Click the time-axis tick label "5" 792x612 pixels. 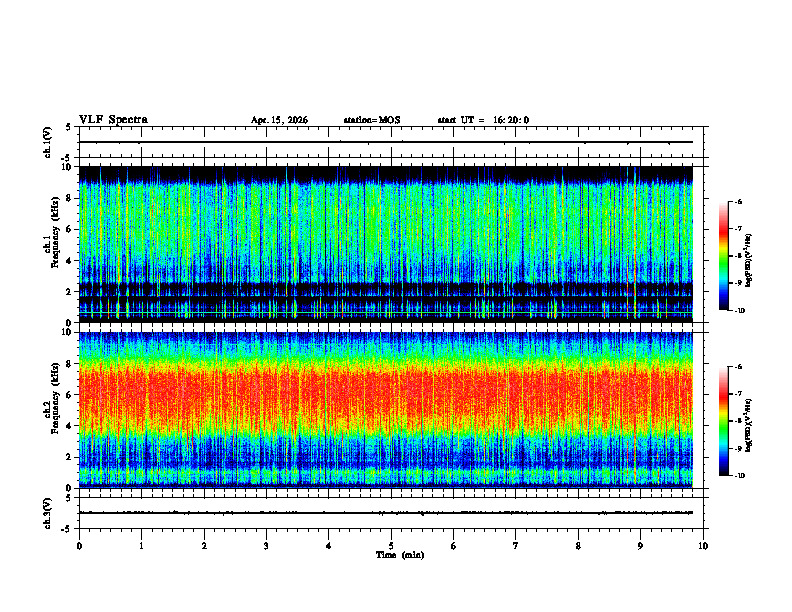tap(391, 546)
